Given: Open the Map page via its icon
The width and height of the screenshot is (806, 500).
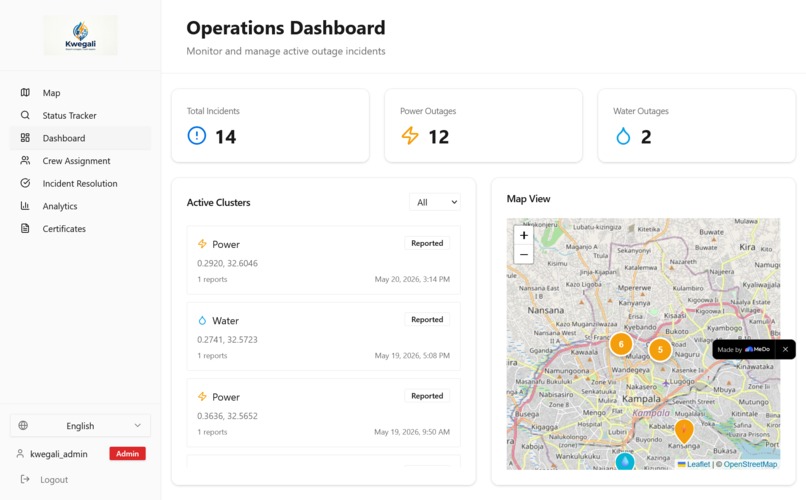Looking at the screenshot, I should coord(25,92).
